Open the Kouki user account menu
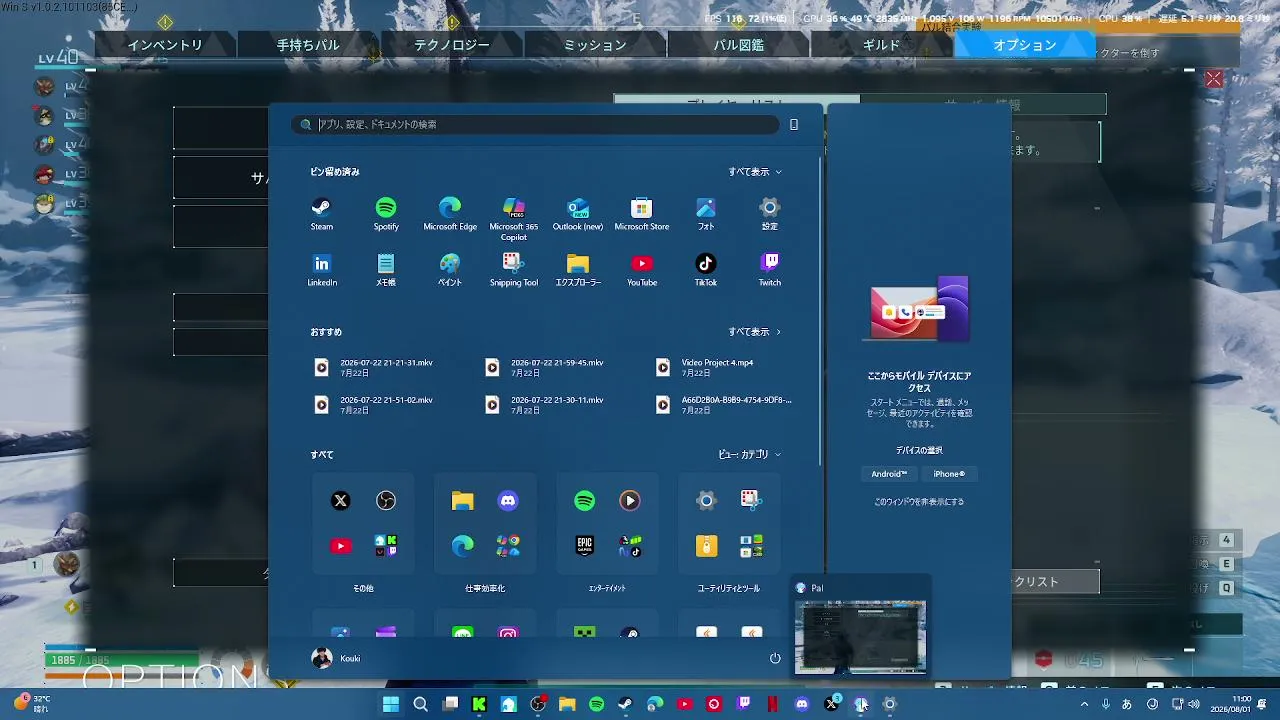Screen dimensions: 1280x720 pos(336,658)
